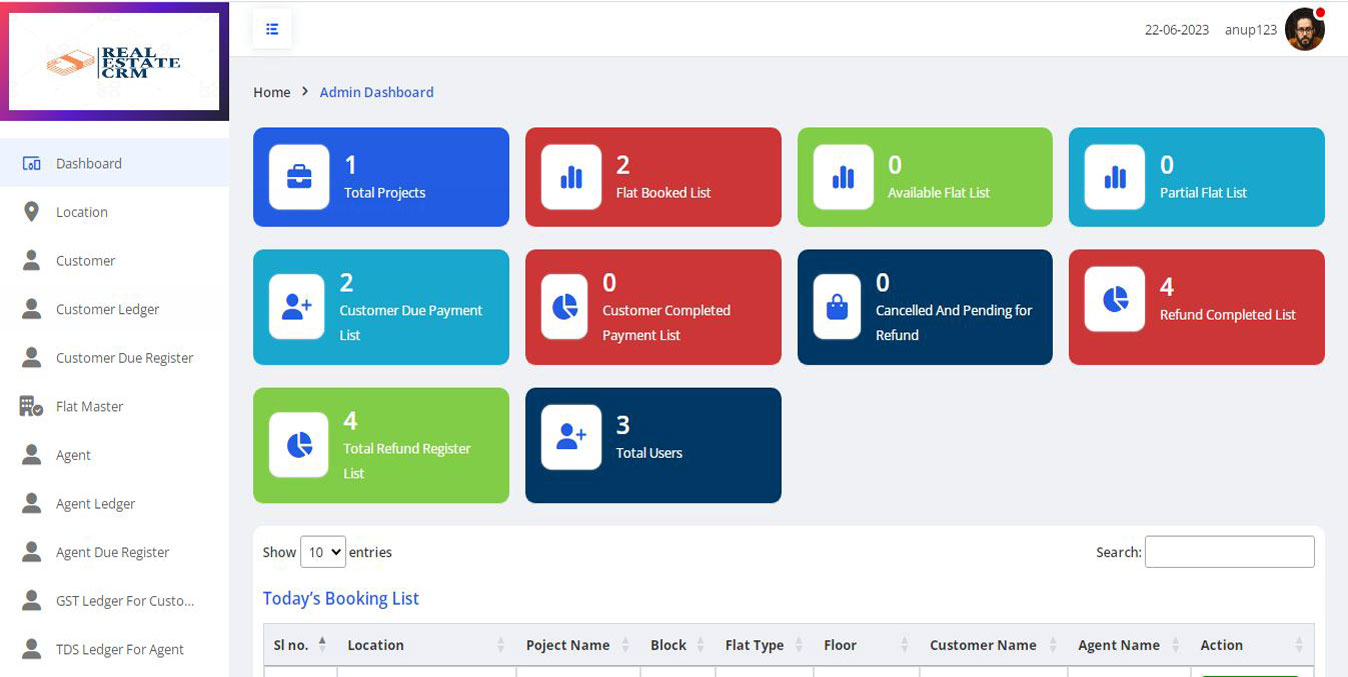The width and height of the screenshot is (1348, 677).
Task: Open the user profile avatar picture
Action: pos(1304,29)
